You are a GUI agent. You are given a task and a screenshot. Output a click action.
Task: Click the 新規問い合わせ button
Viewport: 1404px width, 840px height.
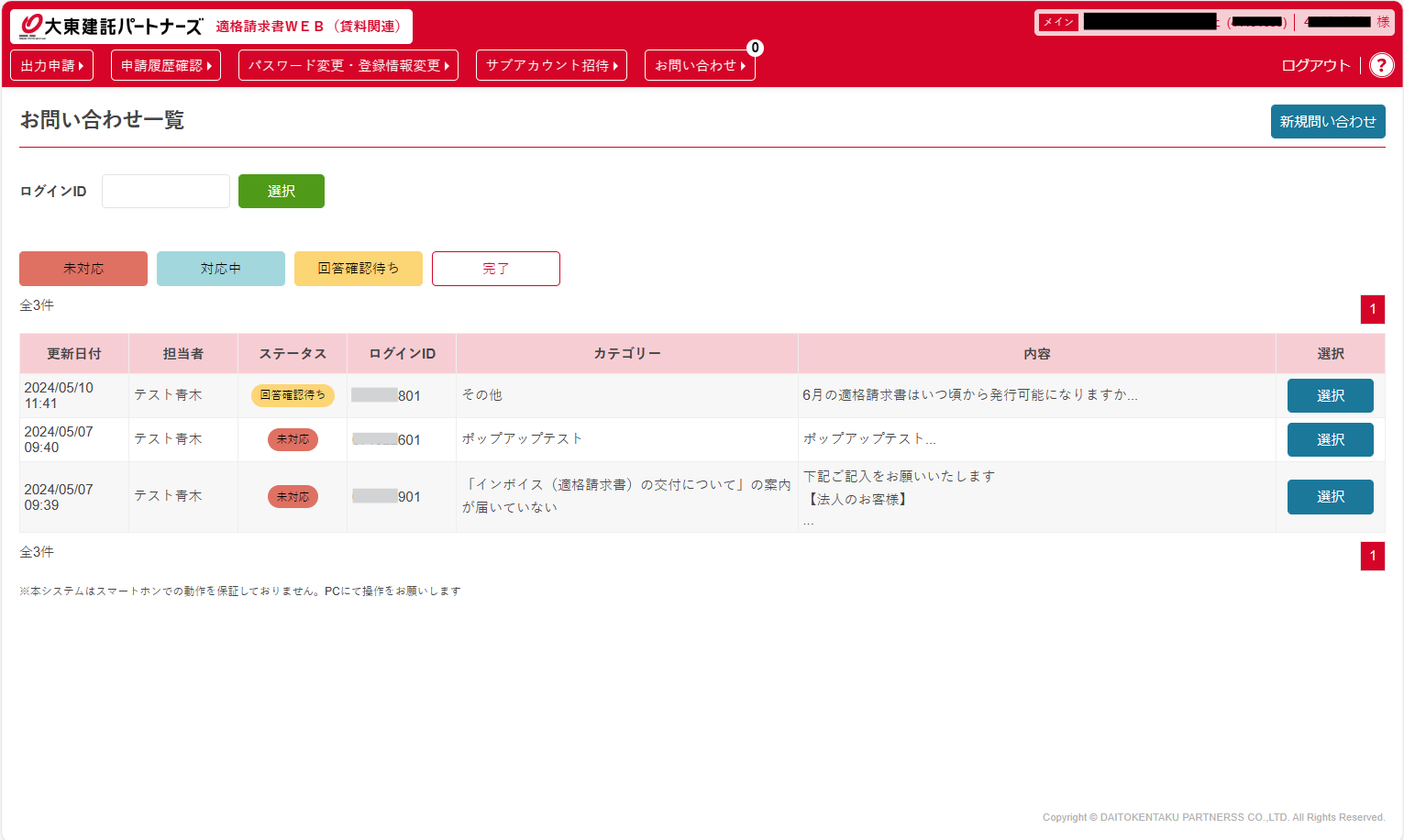click(x=1328, y=121)
